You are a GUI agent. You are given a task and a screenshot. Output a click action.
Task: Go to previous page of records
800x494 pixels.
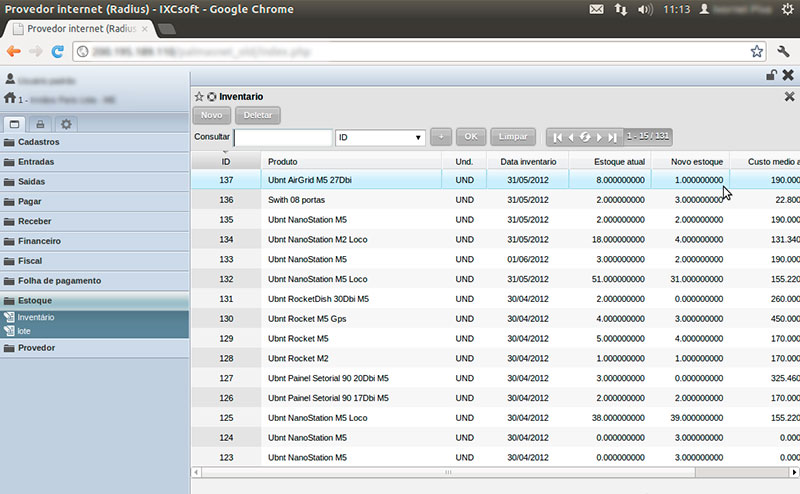pyautogui.click(x=571, y=137)
